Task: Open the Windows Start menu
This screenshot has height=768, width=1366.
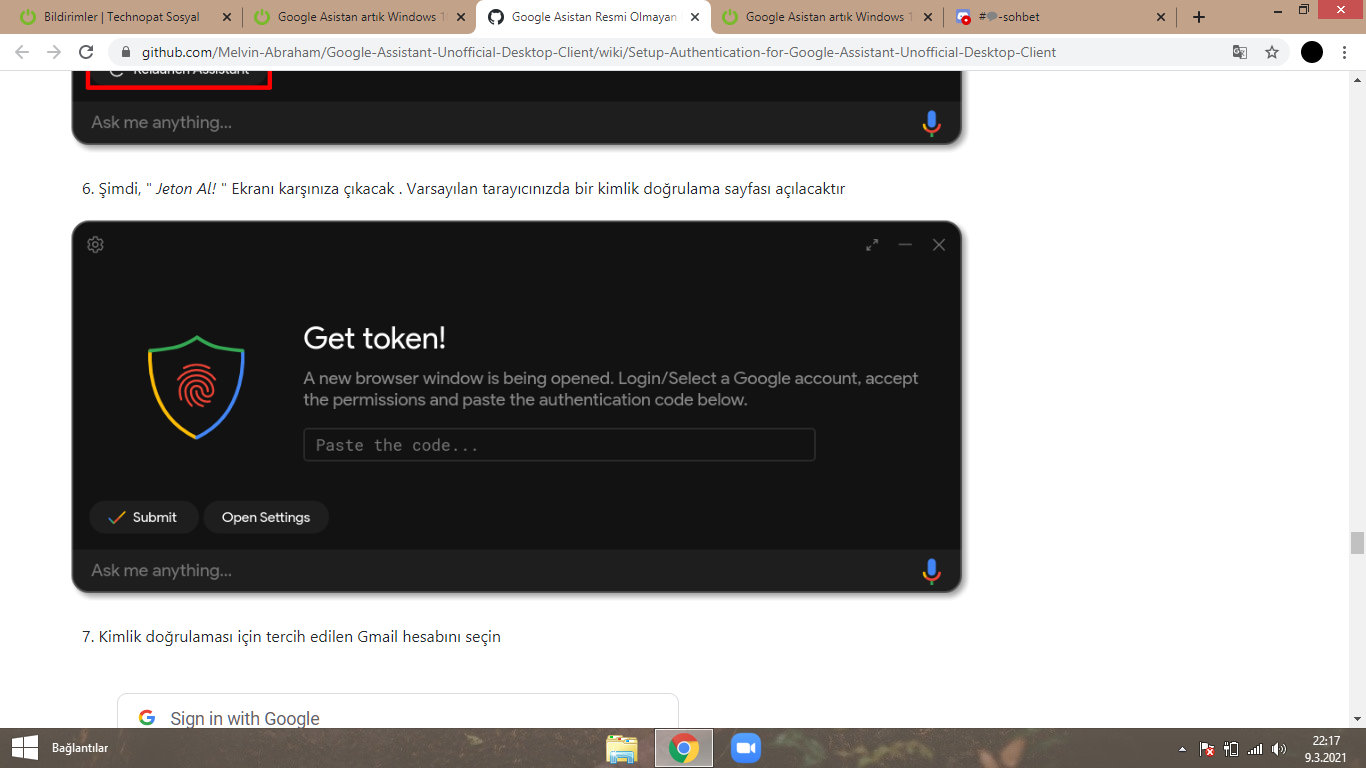Action: [x=24, y=747]
